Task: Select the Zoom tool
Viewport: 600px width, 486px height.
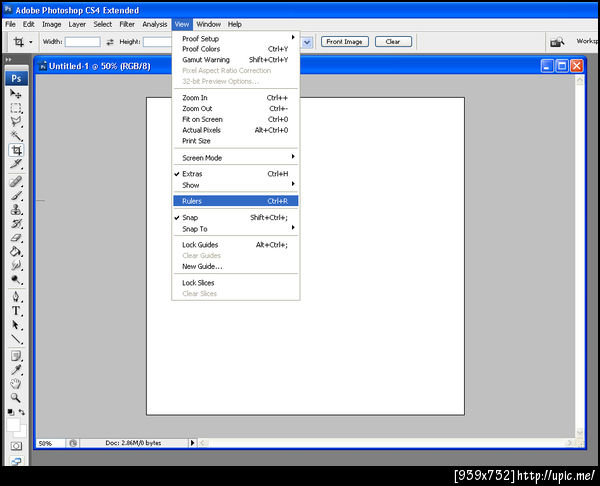Action: (16, 398)
